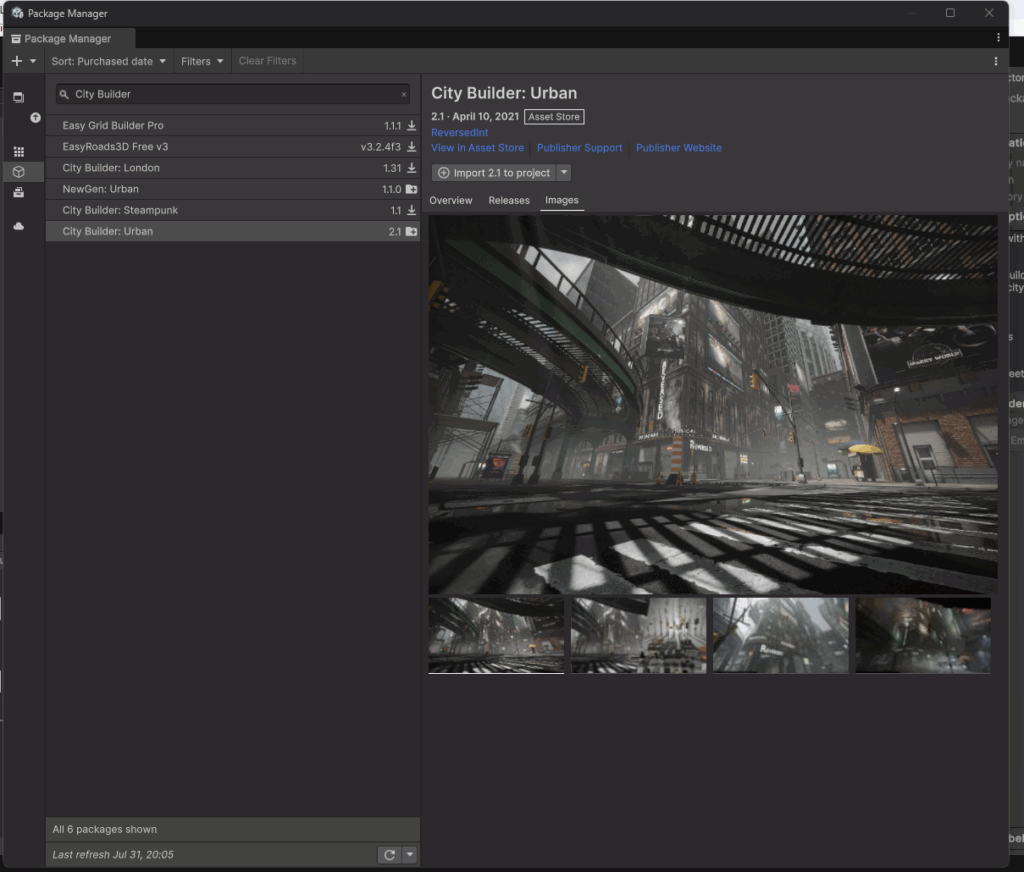1024x872 pixels.
Task: Clear the search field with the x
Action: [404, 94]
